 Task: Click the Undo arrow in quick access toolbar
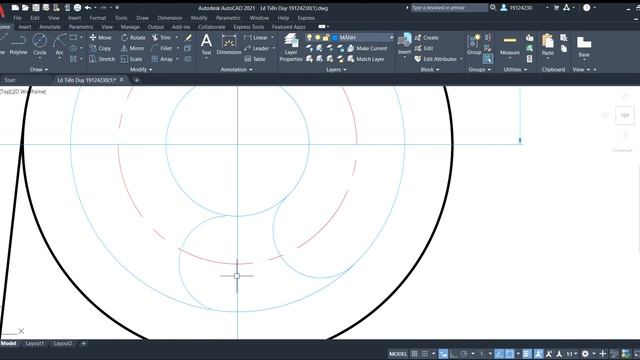pos(88,7)
